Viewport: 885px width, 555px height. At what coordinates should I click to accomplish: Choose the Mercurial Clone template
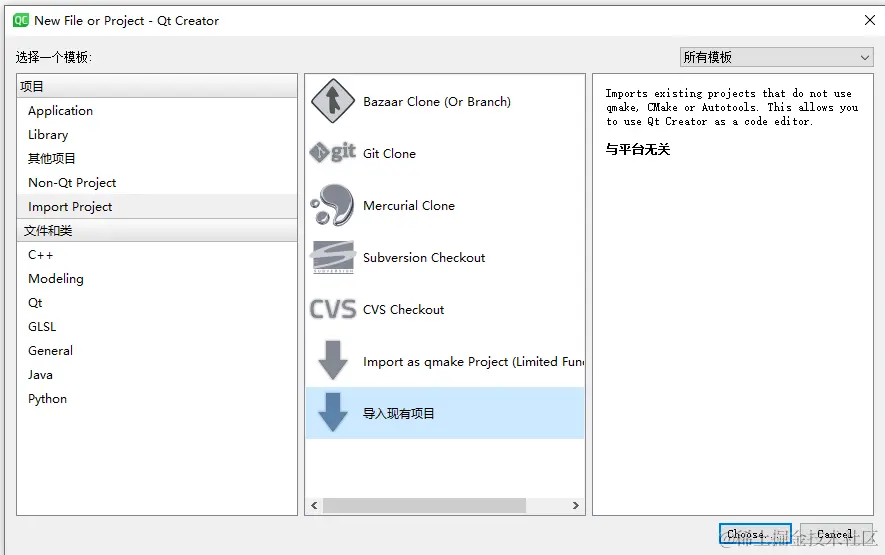445,205
